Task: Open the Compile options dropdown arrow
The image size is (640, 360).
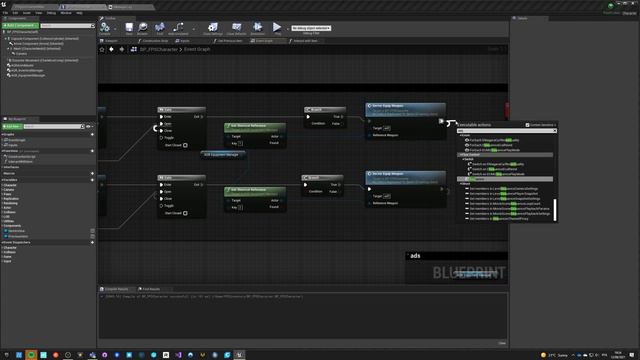Action: pos(115,29)
